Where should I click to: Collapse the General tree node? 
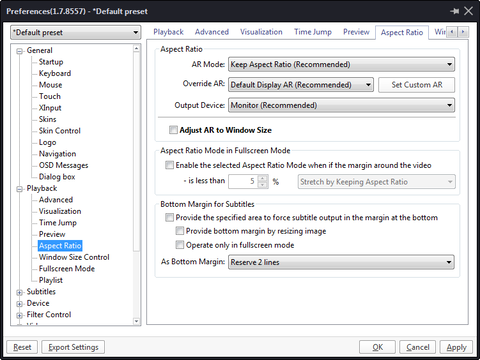click(x=20, y=51)
